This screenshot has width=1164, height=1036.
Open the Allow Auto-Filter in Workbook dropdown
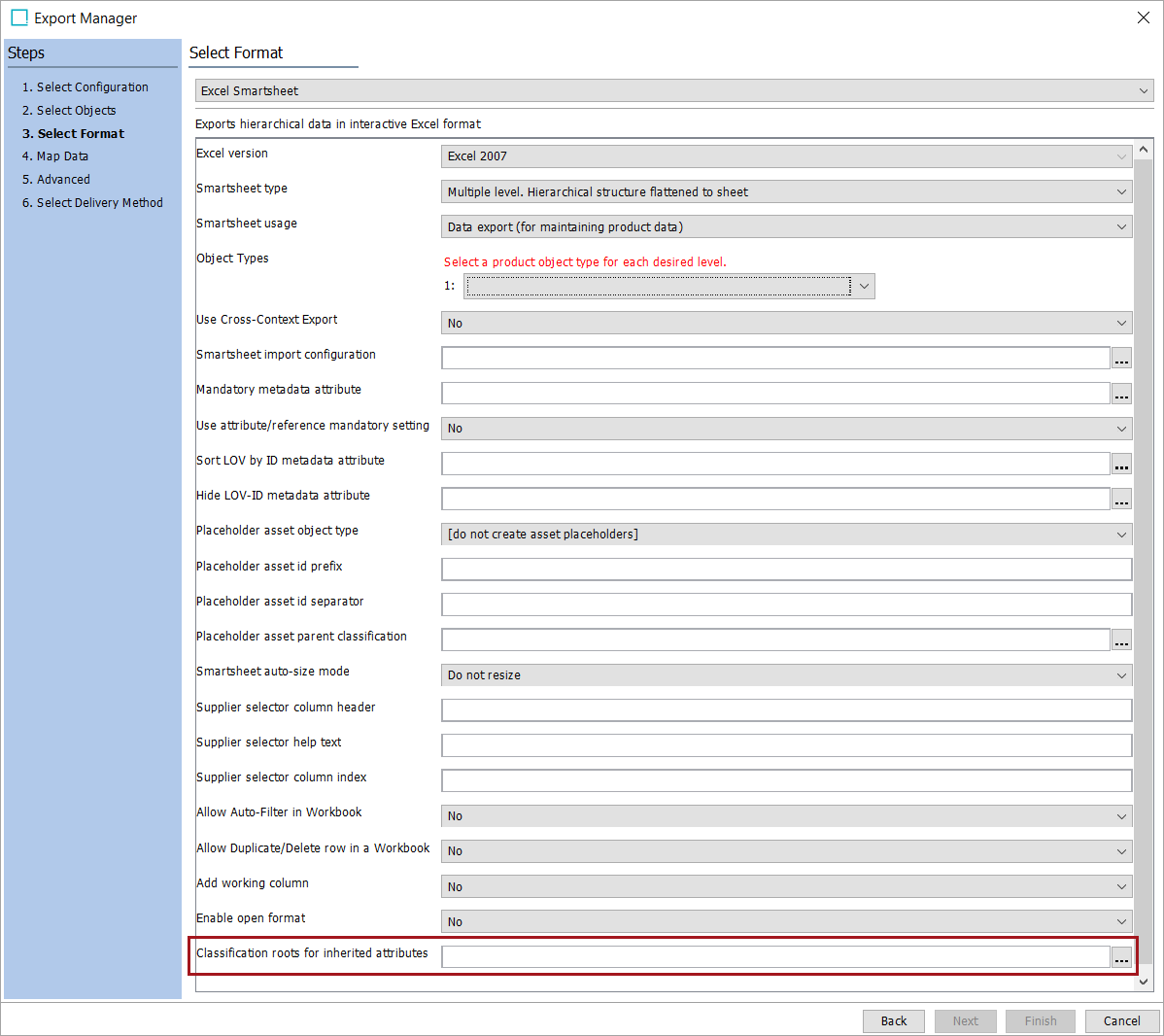coord(786,816)
